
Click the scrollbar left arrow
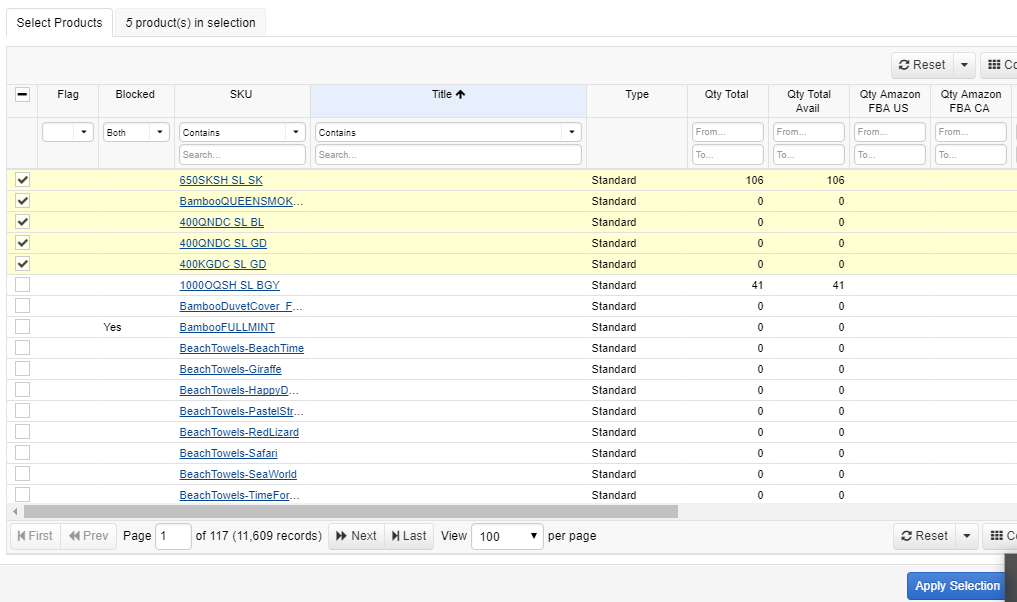point(15,512)
